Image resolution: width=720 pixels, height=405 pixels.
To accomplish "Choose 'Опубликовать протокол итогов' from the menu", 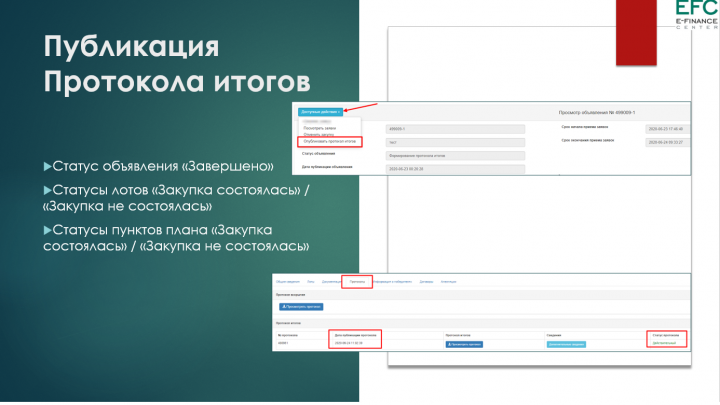I will (x=330, y=141).
